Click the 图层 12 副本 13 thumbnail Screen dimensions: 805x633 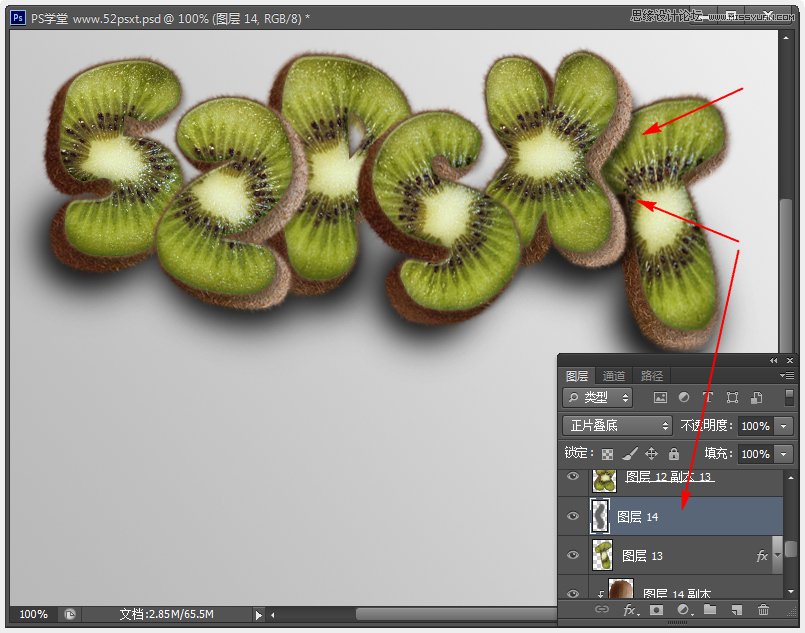tap(604, 481)
